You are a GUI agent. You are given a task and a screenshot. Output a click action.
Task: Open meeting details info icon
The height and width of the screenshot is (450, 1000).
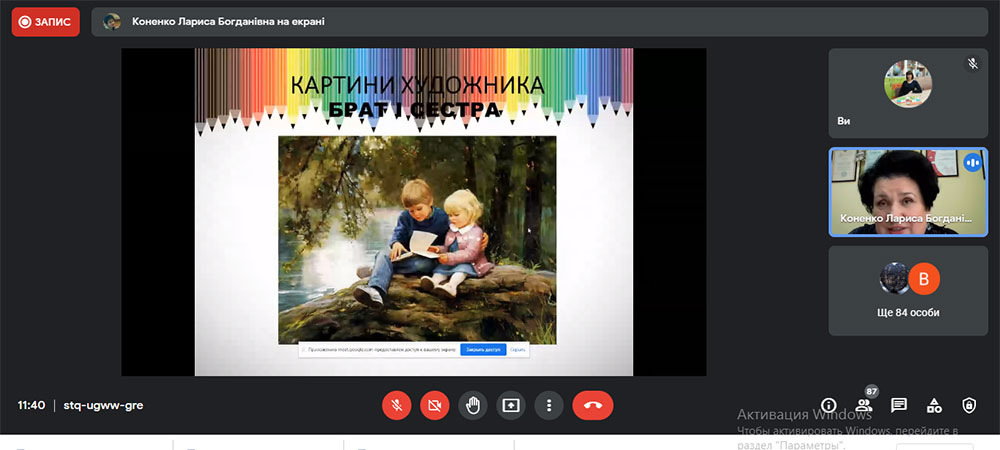coord(828,405)
